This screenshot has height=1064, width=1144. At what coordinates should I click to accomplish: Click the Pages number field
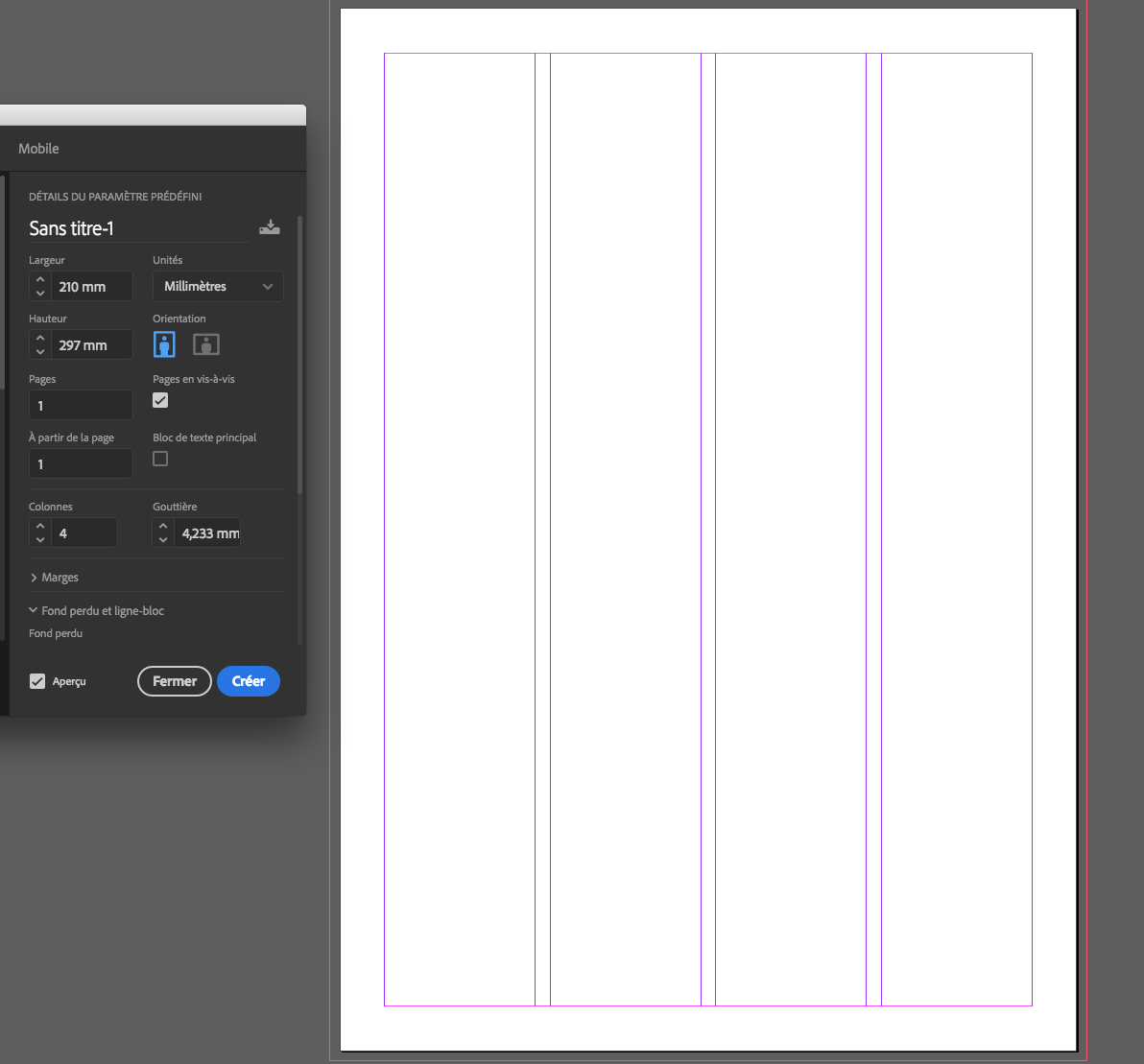[81, 406]
